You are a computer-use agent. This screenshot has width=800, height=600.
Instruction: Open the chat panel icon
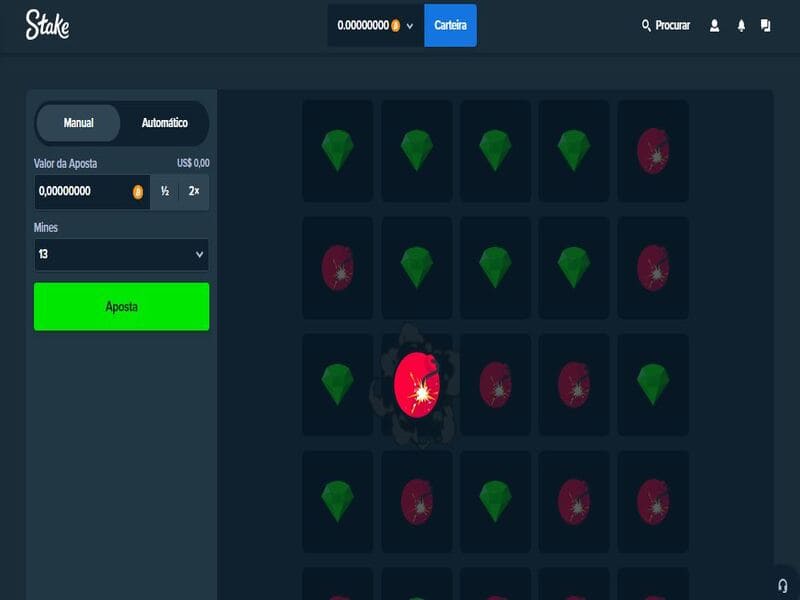[x=765, y=26]
